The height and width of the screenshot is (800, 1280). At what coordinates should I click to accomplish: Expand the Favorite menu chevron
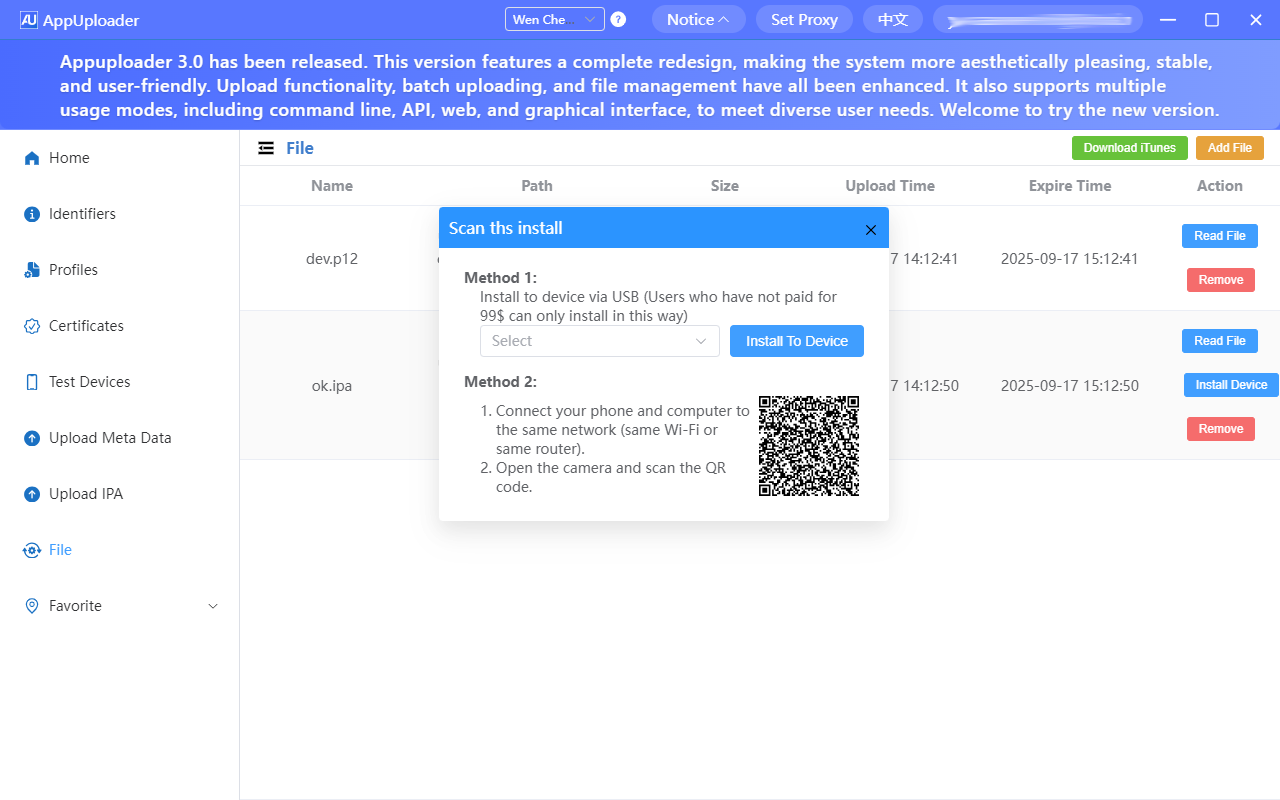pyautogui.click(x=212, y=606)
